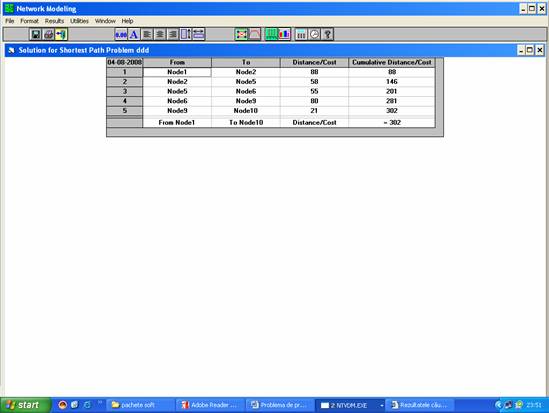The height and width of the screenshot is (413, 549).
Task: Open the bar chart results icon
Action: pos(284,34)
